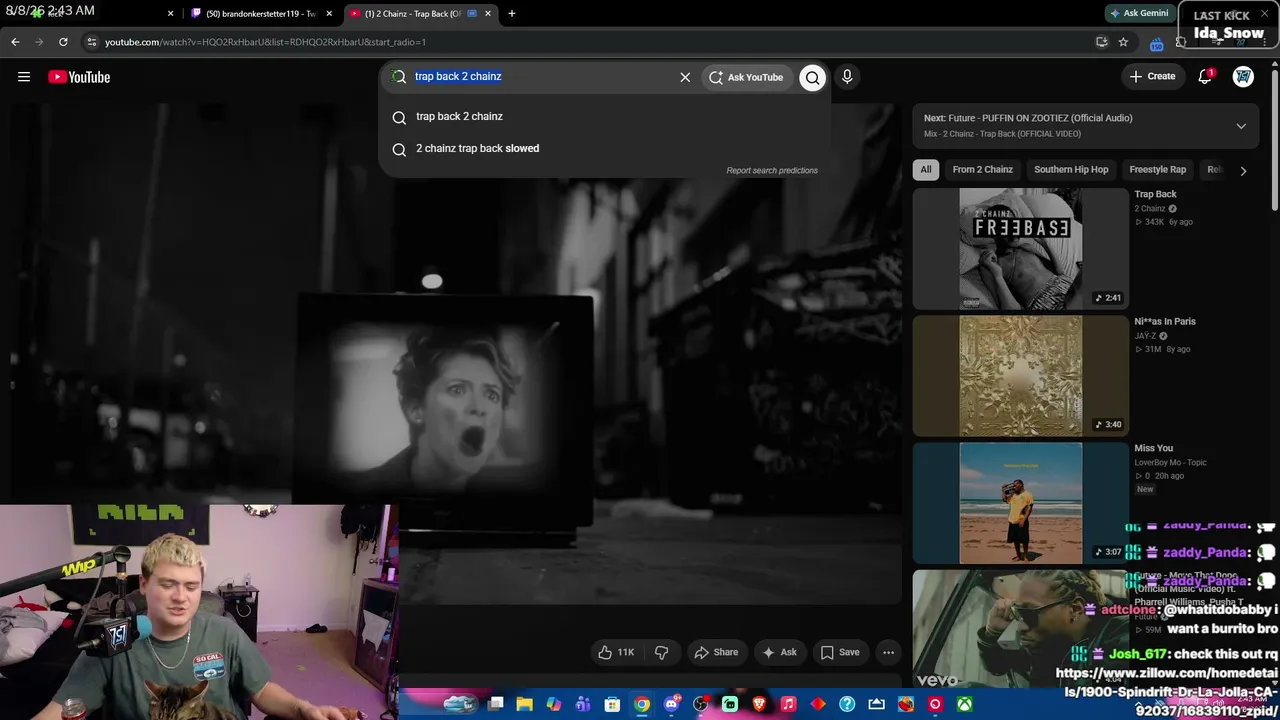The height and width of the screenshot is (720, 1280).
Task: Like the video with thumbs up
Action: coord(615,652)
